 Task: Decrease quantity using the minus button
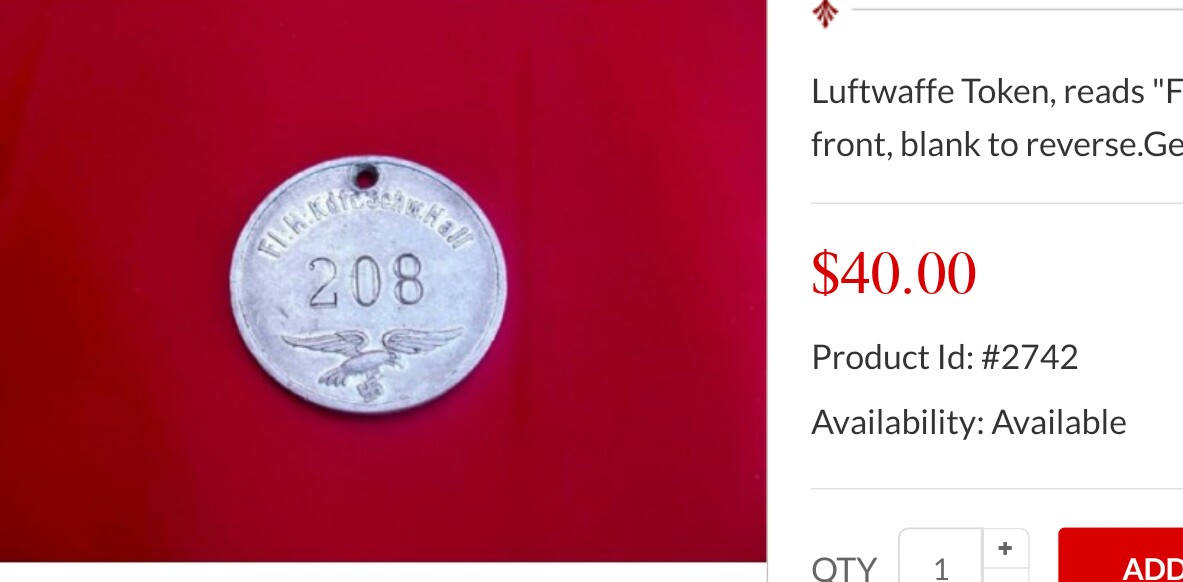click(1005, 576)
